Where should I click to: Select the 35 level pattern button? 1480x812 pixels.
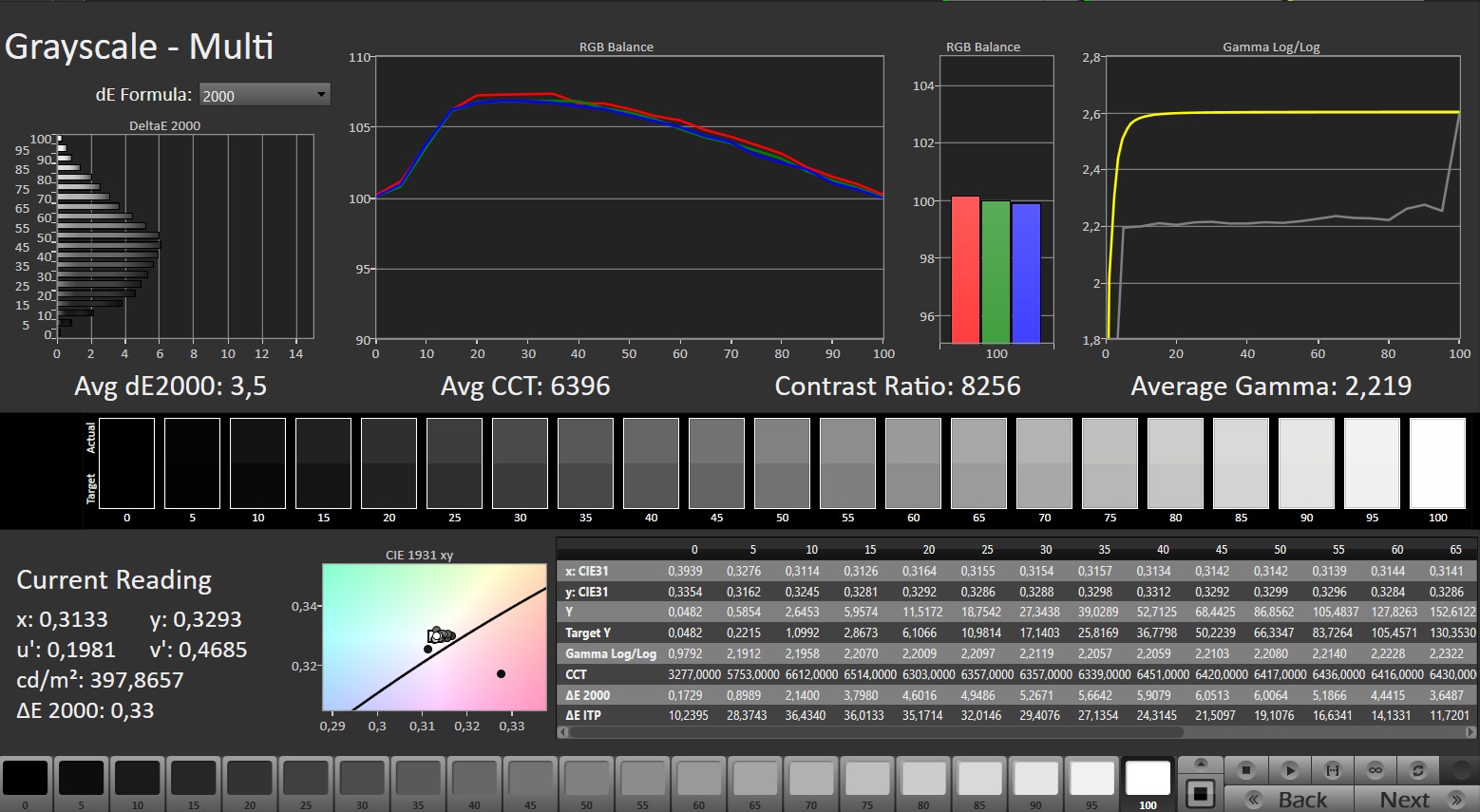tap(418, 784)
